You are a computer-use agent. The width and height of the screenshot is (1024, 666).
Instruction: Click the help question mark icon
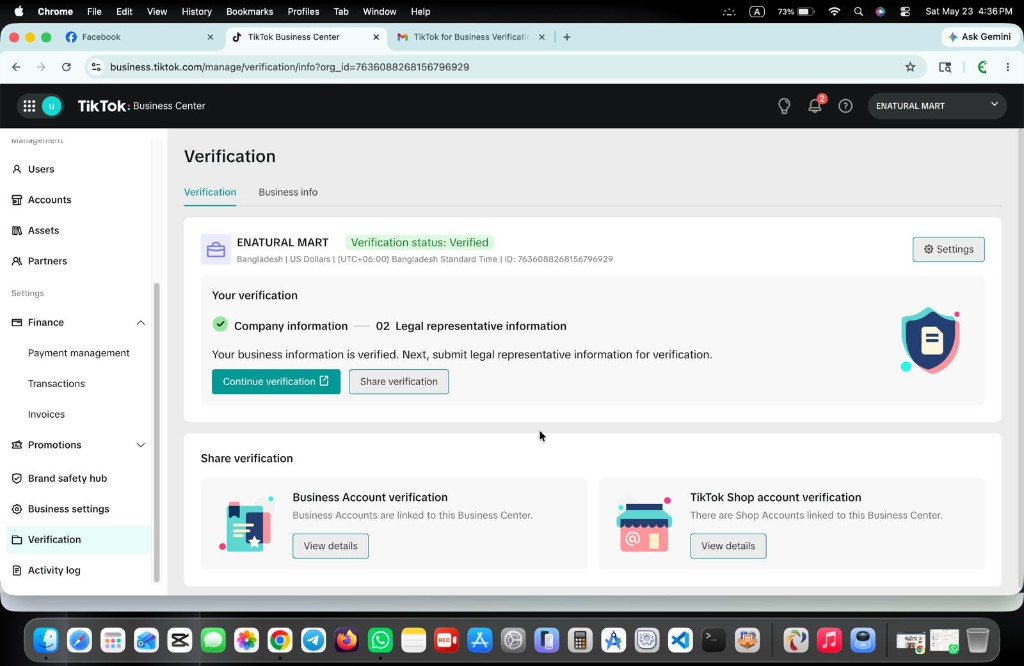tap(846, 106)
